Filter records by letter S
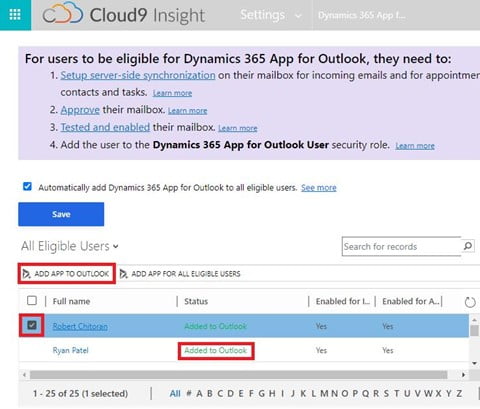 (x=386, y=394)
